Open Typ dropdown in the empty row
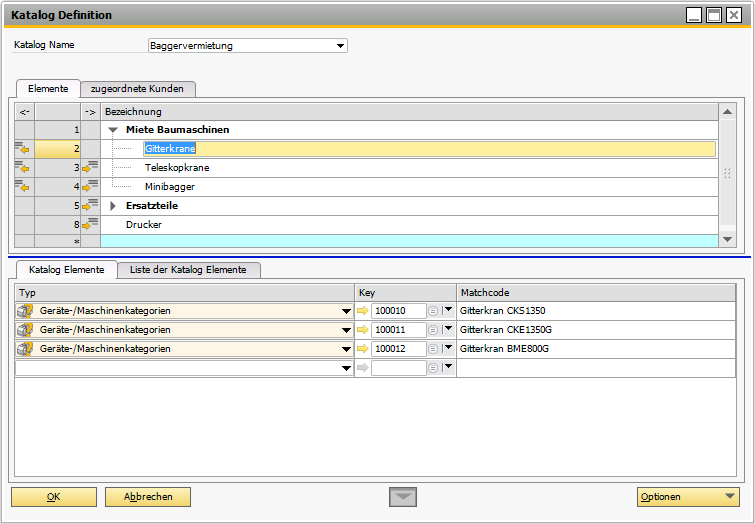Screen dimensions: 755x524 pyautogui.click(x=346, y=368)
